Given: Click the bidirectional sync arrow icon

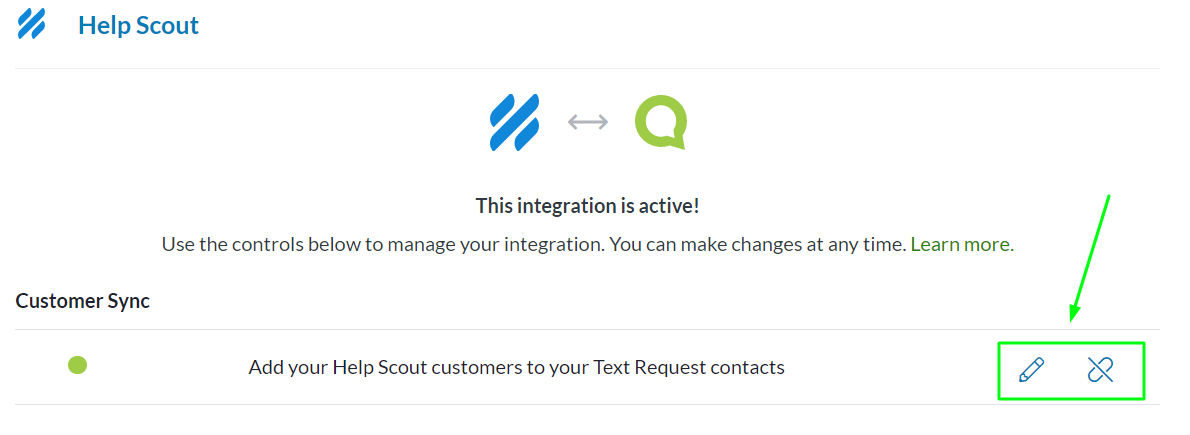Looking at the screenshot, I should 588,122.
